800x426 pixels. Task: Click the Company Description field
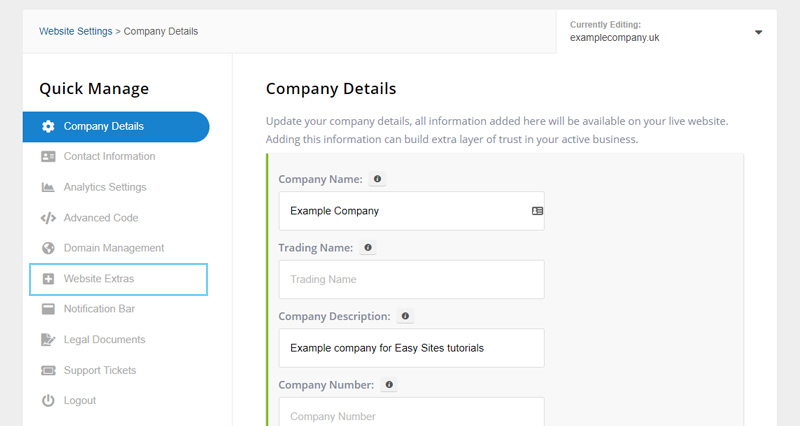point(411,348)
